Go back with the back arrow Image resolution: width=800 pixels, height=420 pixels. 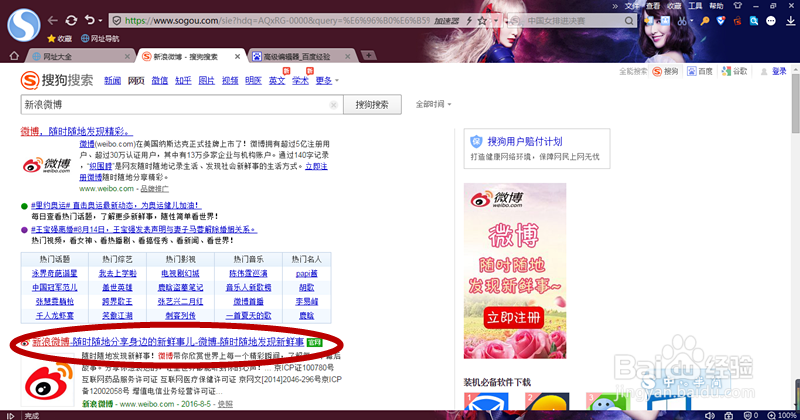pos(53,20)
